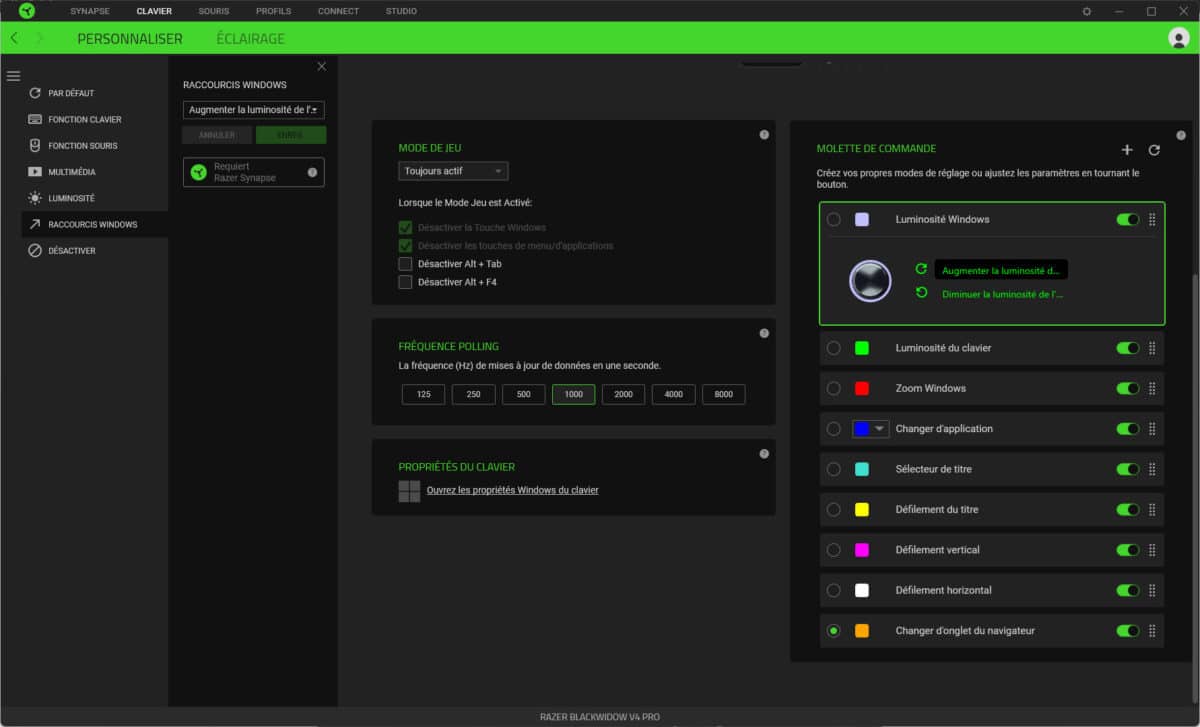Switch to the Souris tab
Screen dimensions: 1200x727
[x=213, y=11]
